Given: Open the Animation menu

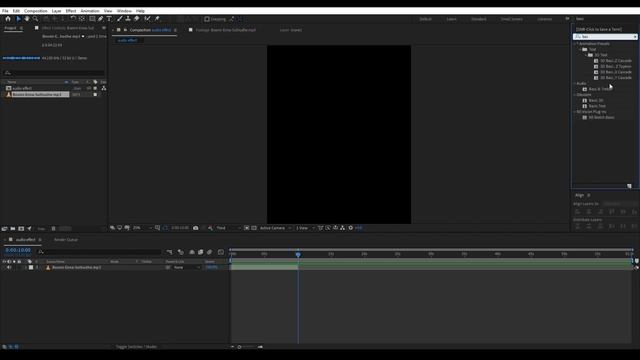Looking at the screenshot, I should tap(90, 11).
